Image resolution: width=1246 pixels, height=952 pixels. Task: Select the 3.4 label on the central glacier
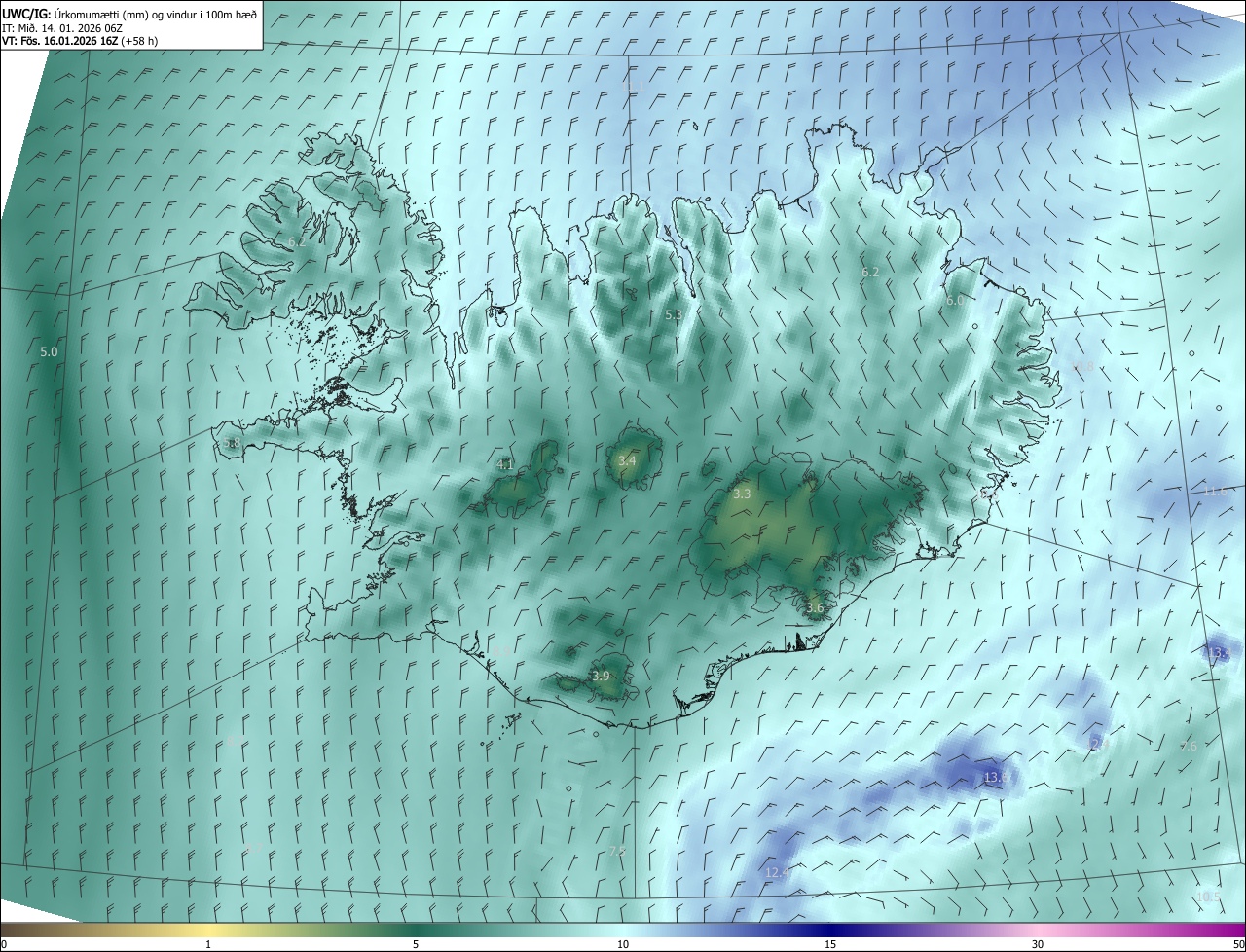click(627, 460)
